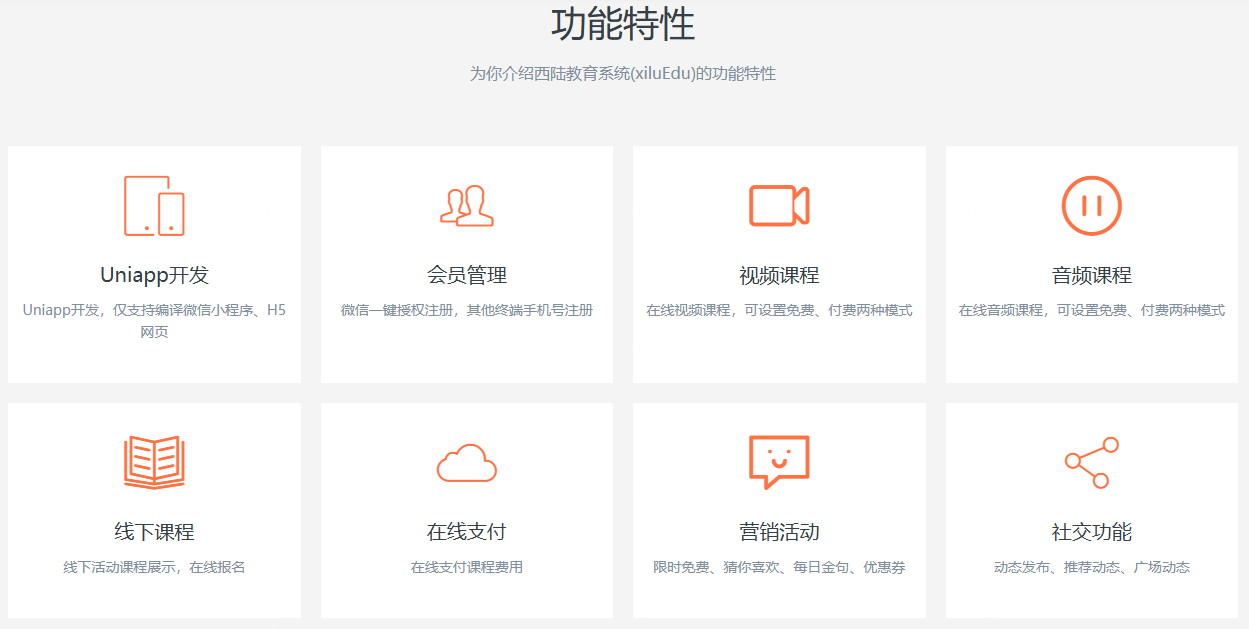The image size is (1249, 629).
Task: Select the "社交功能" heading
Action: pyautogui.click(x=1091, y=532)
